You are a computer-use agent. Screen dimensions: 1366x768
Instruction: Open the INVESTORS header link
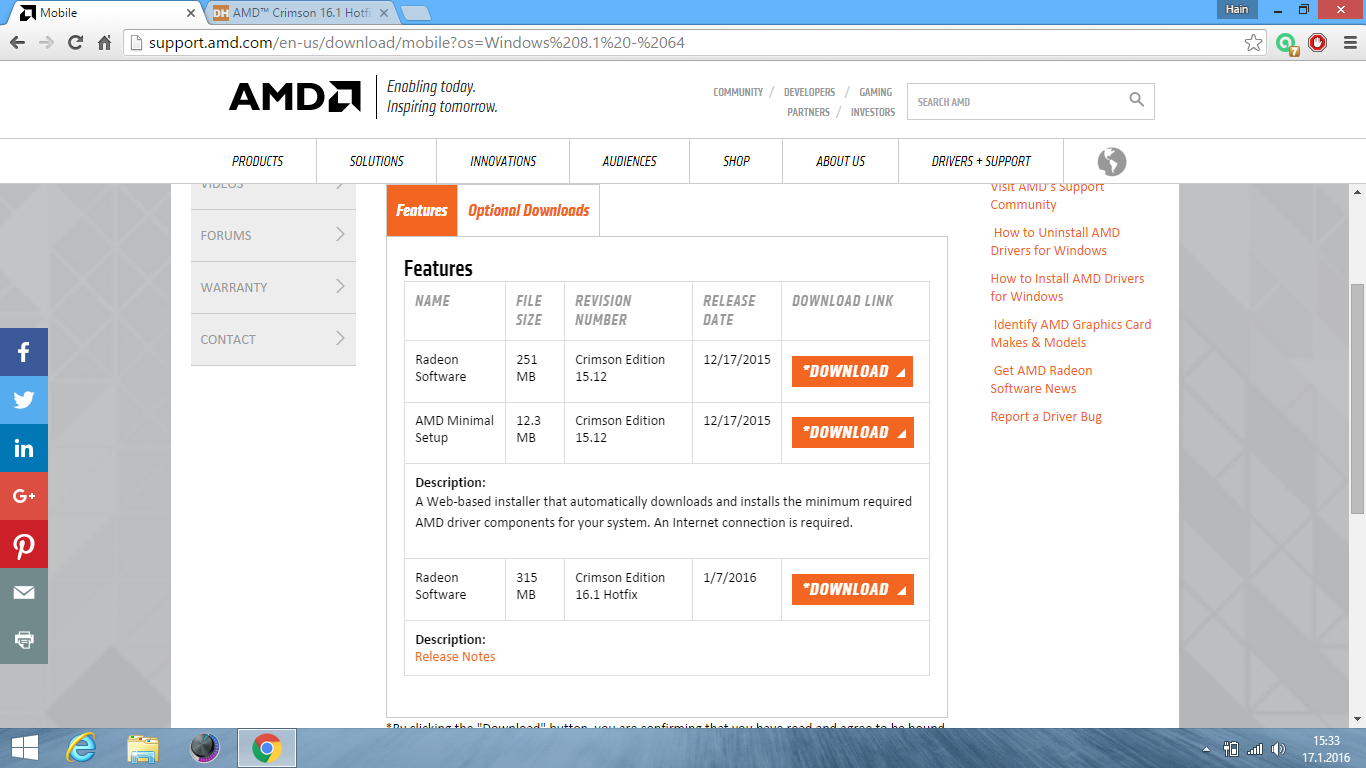[873, 112]
